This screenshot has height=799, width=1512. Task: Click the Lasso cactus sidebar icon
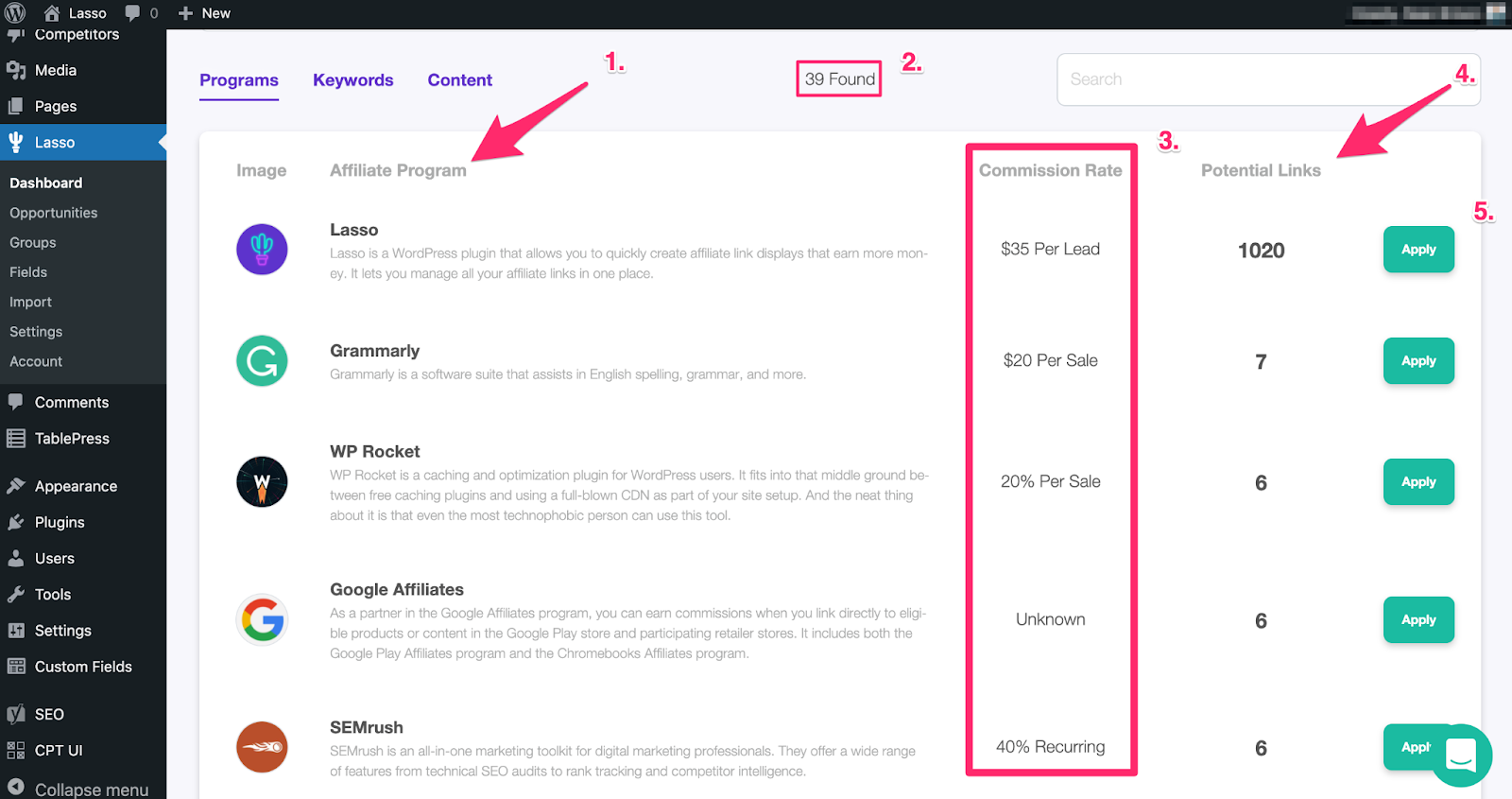pos(16,142)
